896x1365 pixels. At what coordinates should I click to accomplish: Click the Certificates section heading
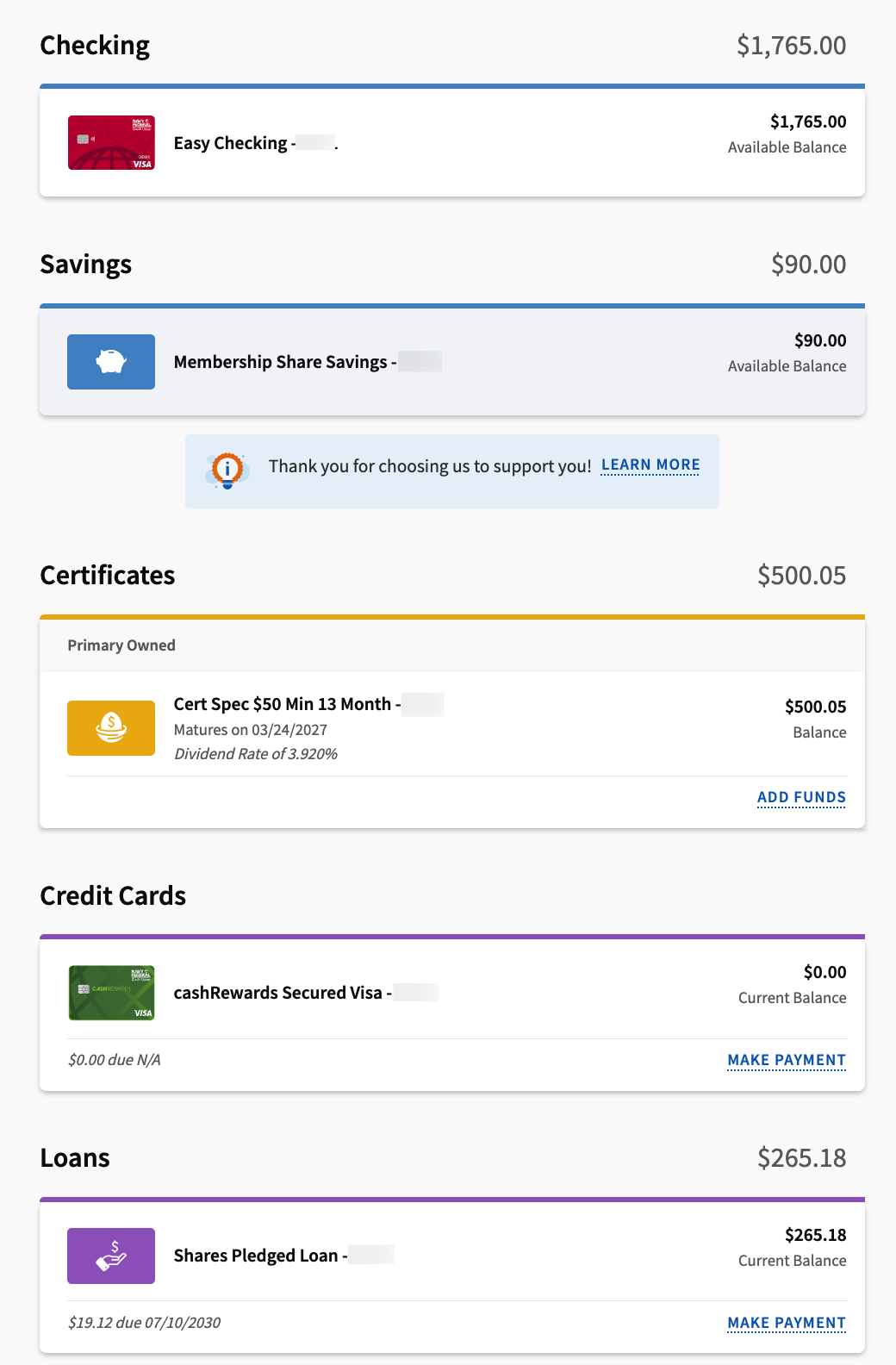point(108,575)
